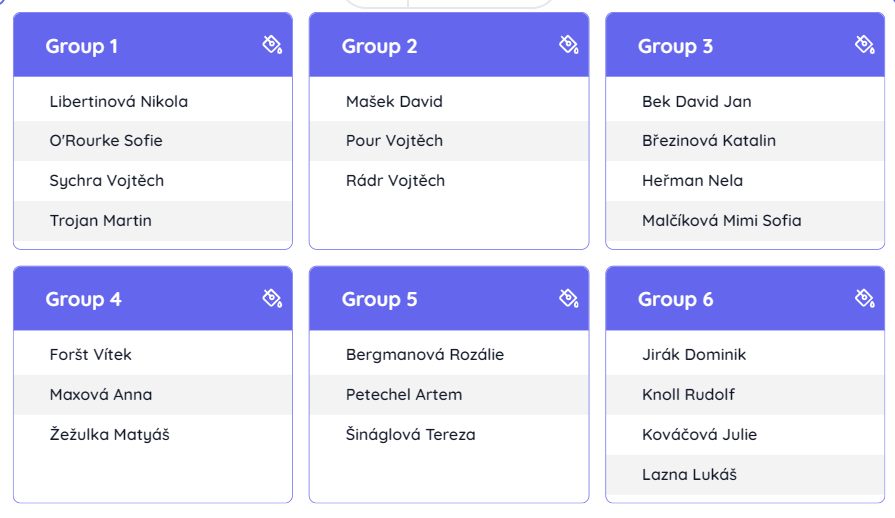Select Petechel Artem row

click(x=404, y=395)
